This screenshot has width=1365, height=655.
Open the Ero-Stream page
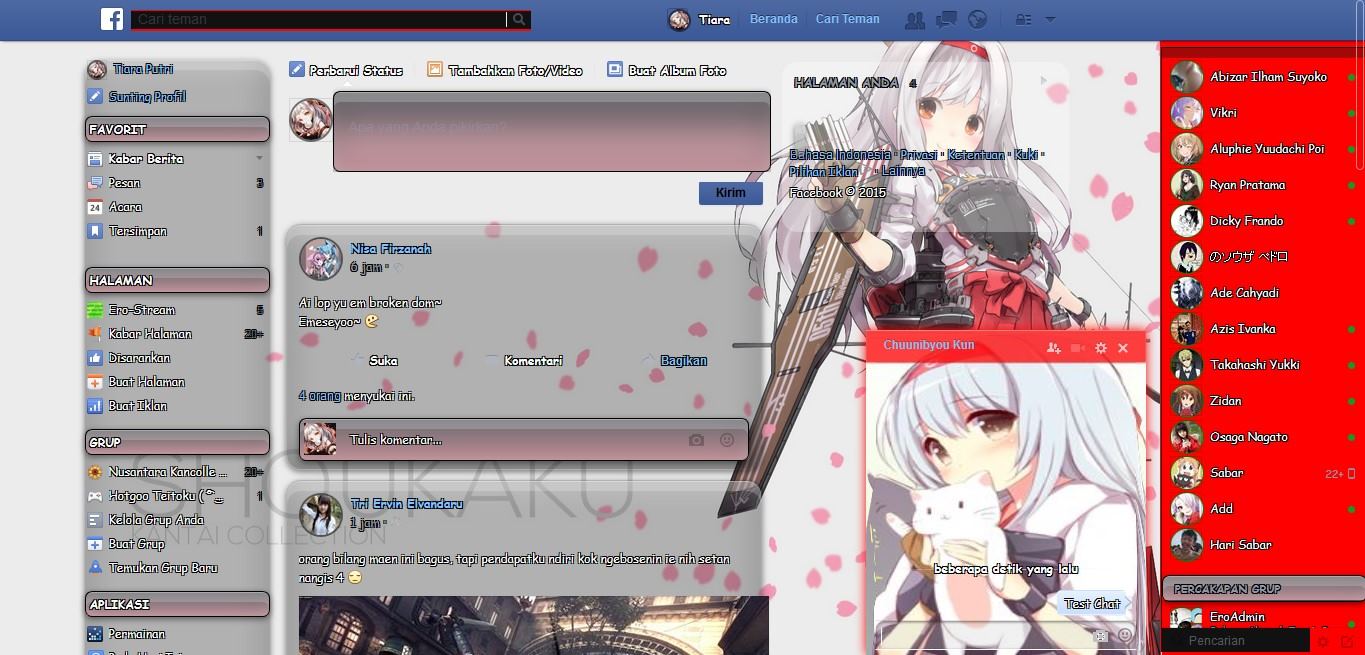pos(141,310)
